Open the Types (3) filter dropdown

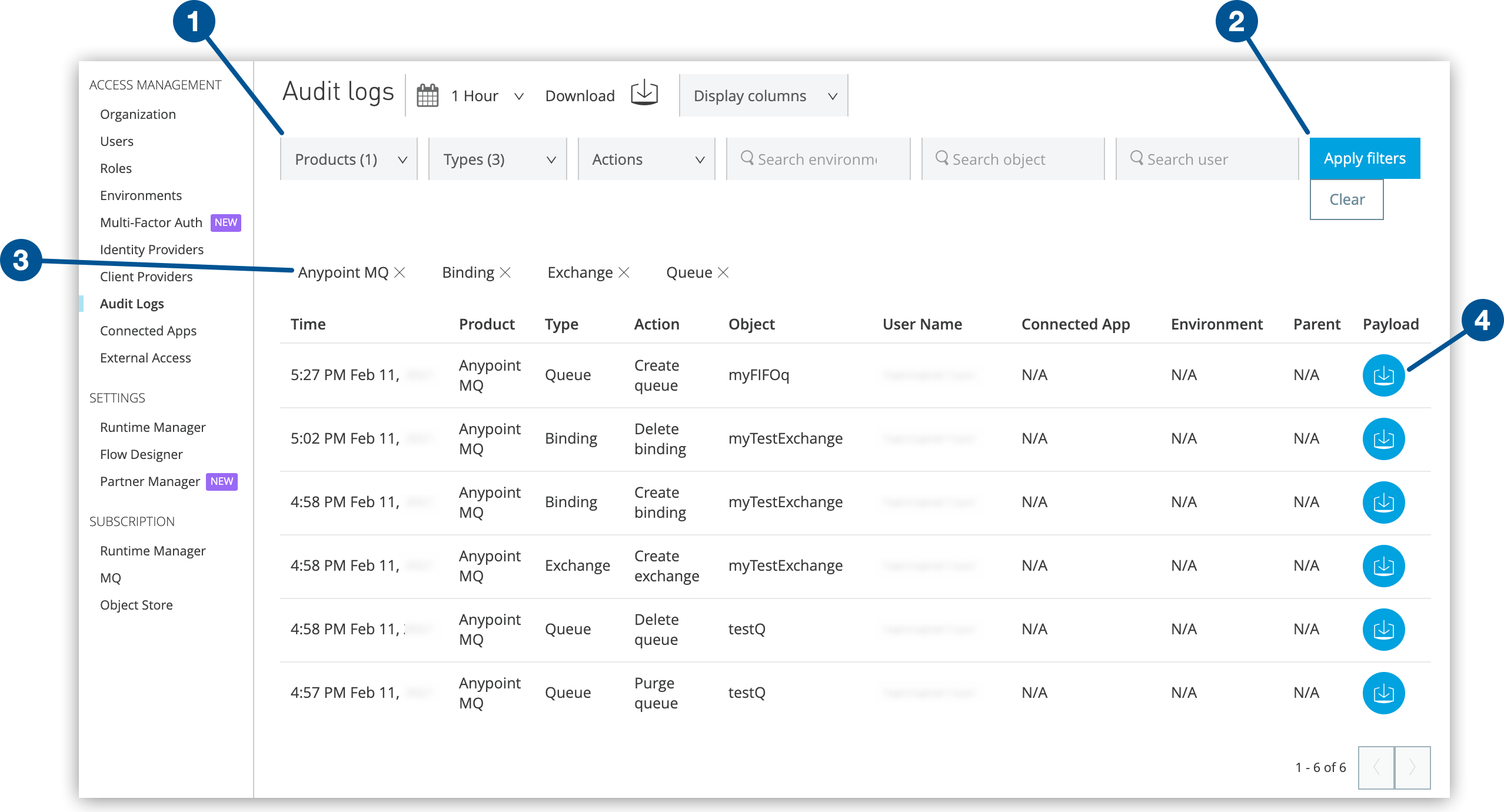498,159
